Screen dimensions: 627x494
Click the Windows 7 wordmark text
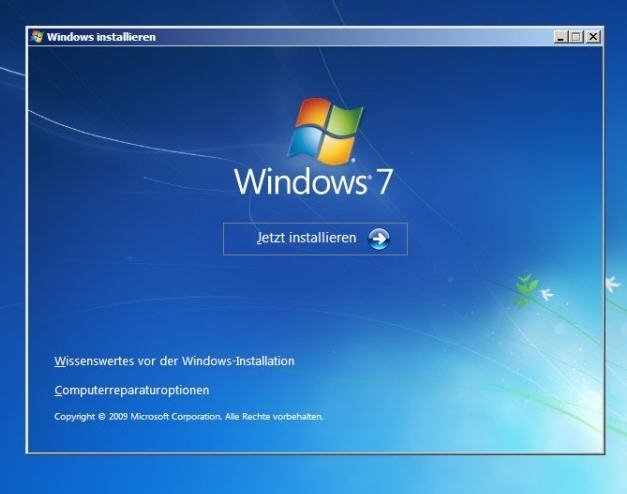(x=314, y=182)
